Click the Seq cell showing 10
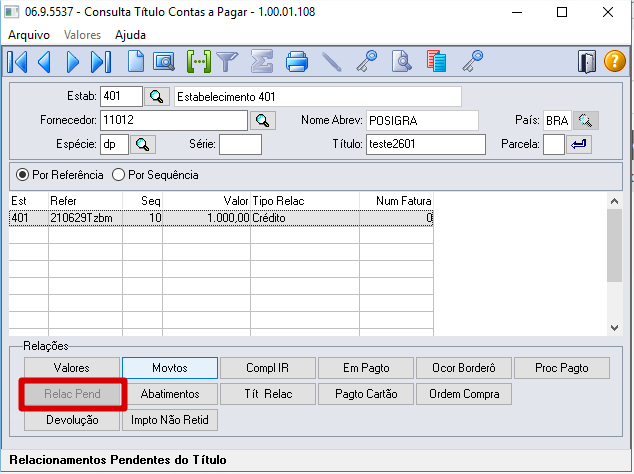The image size is (634, 474). coord(142,218)
